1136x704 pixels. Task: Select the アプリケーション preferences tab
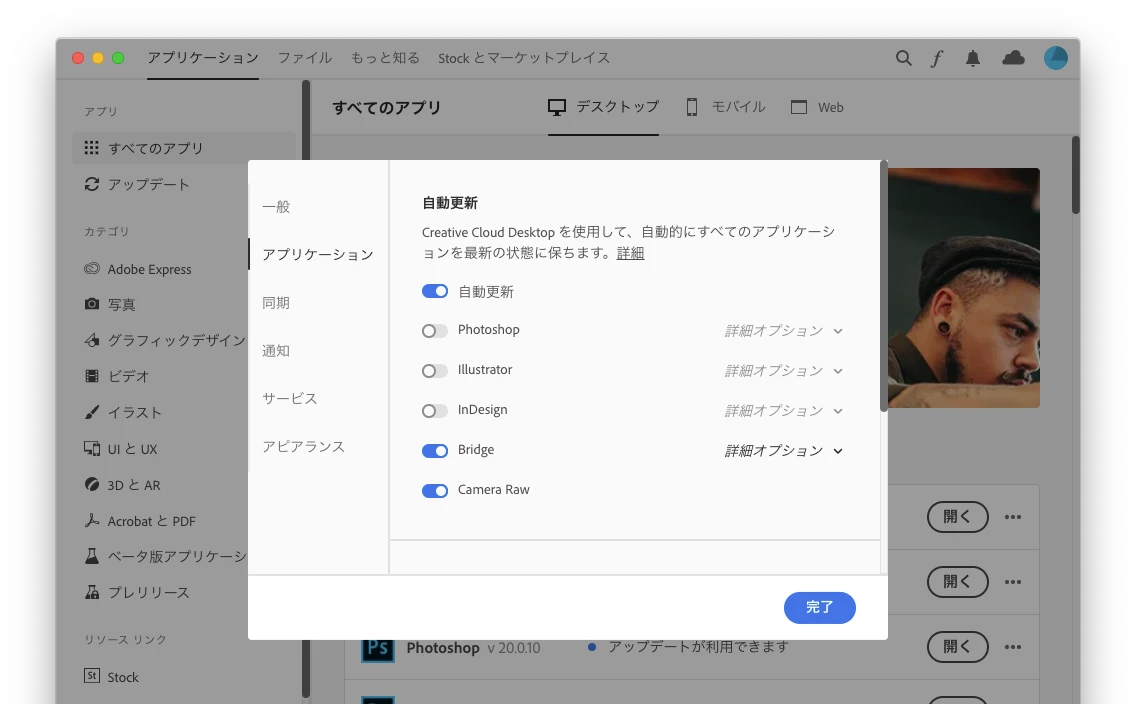[318, 254]
